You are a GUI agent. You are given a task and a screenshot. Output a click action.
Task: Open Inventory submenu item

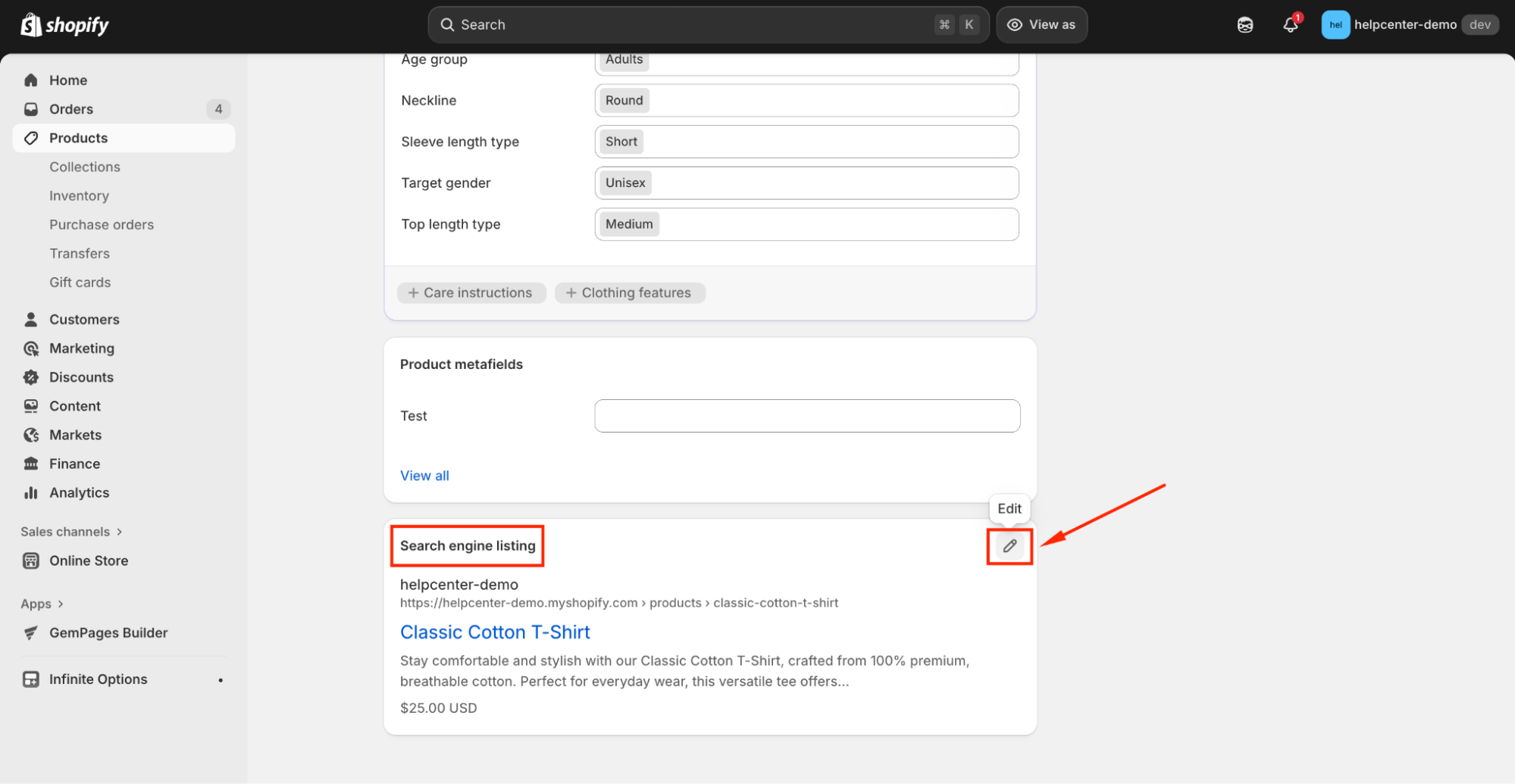pyautogui.click(x=80, y=196)
